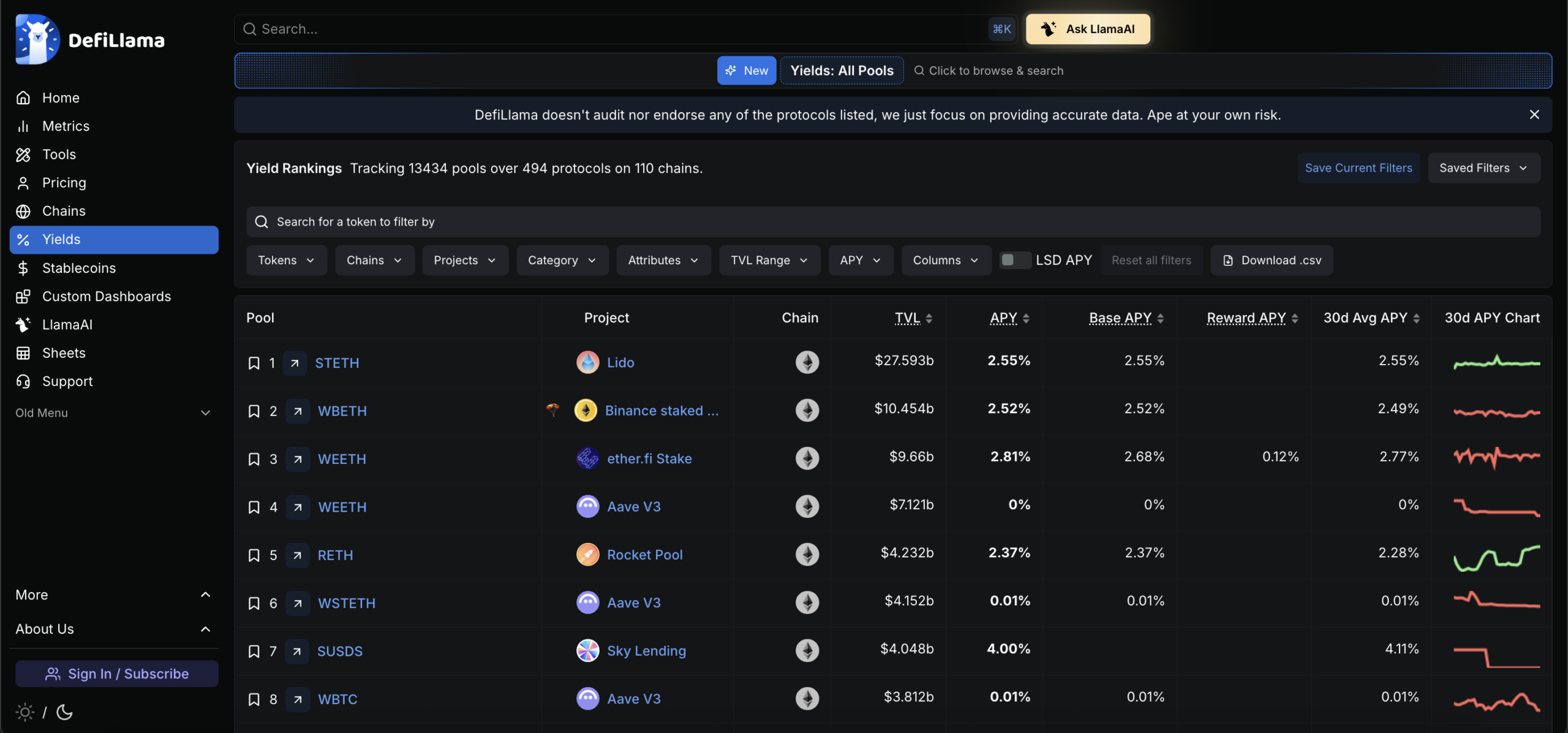
Task: Toggle the LSD APY switch
Action: coord(1014,260)
